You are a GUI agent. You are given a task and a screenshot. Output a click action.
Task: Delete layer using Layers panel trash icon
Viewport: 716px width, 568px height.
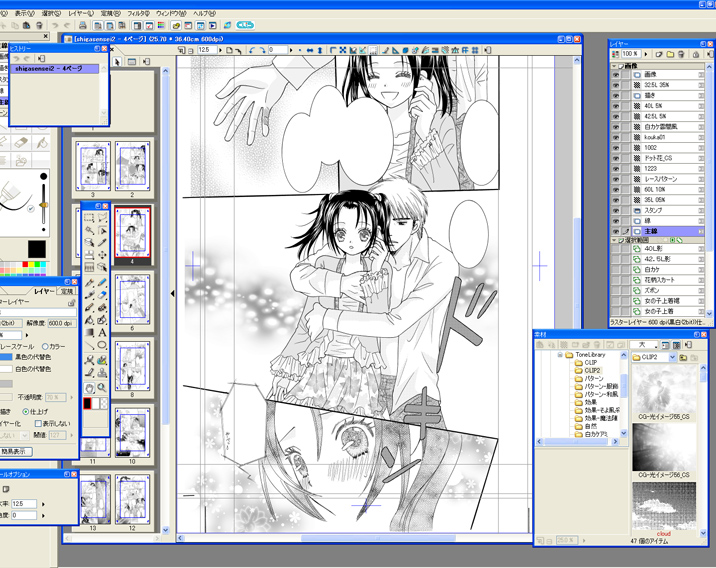(x=681, y=54)
